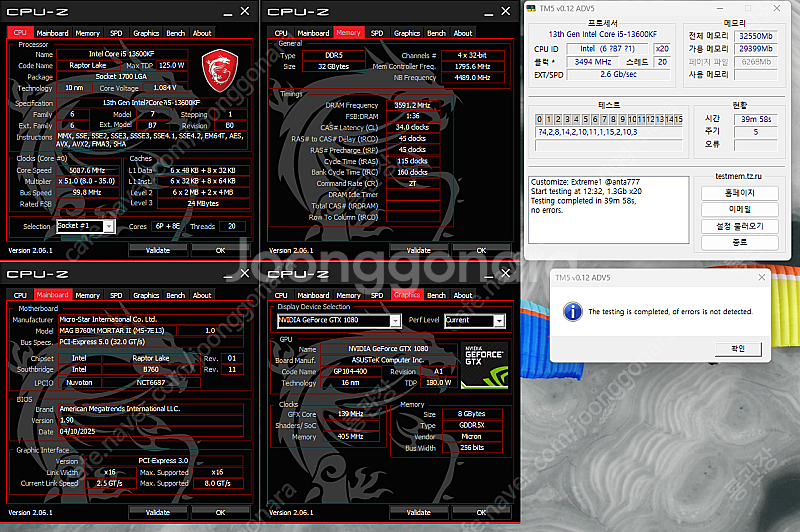The image size is (800, 532).
Task: Click the Intel Core i5 13600KF name field
Action: tap(121, 54)
